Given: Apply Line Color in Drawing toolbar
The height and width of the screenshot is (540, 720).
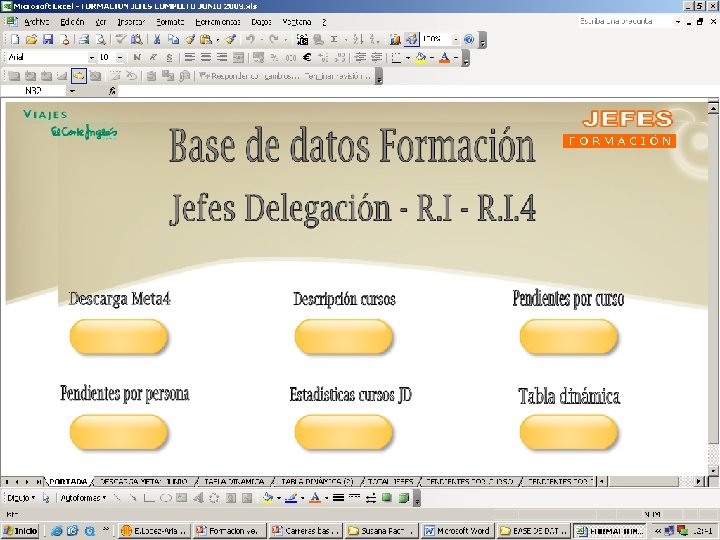Looking at the screenshot, I should point(291,498).
